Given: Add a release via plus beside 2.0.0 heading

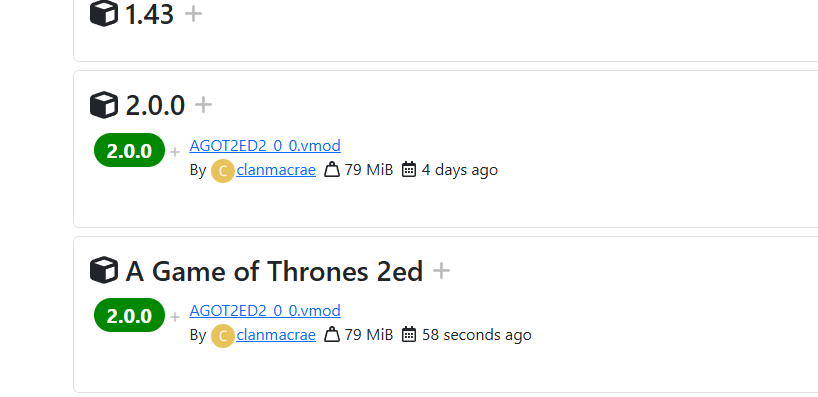Looking at the screenshot, I should pyautogui.click(x=203, y=105).
